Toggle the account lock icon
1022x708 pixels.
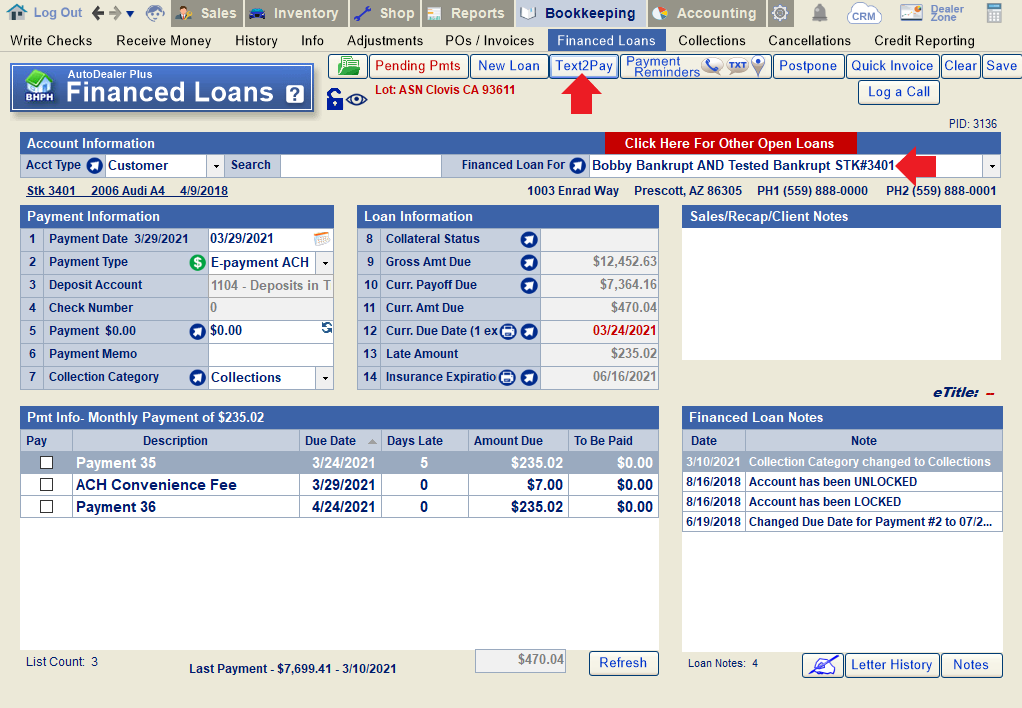click(335, 98)
